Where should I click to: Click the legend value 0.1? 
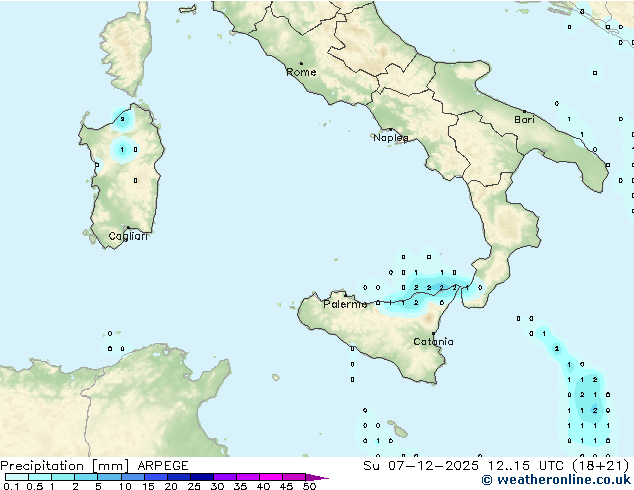(x=11, y=486)
